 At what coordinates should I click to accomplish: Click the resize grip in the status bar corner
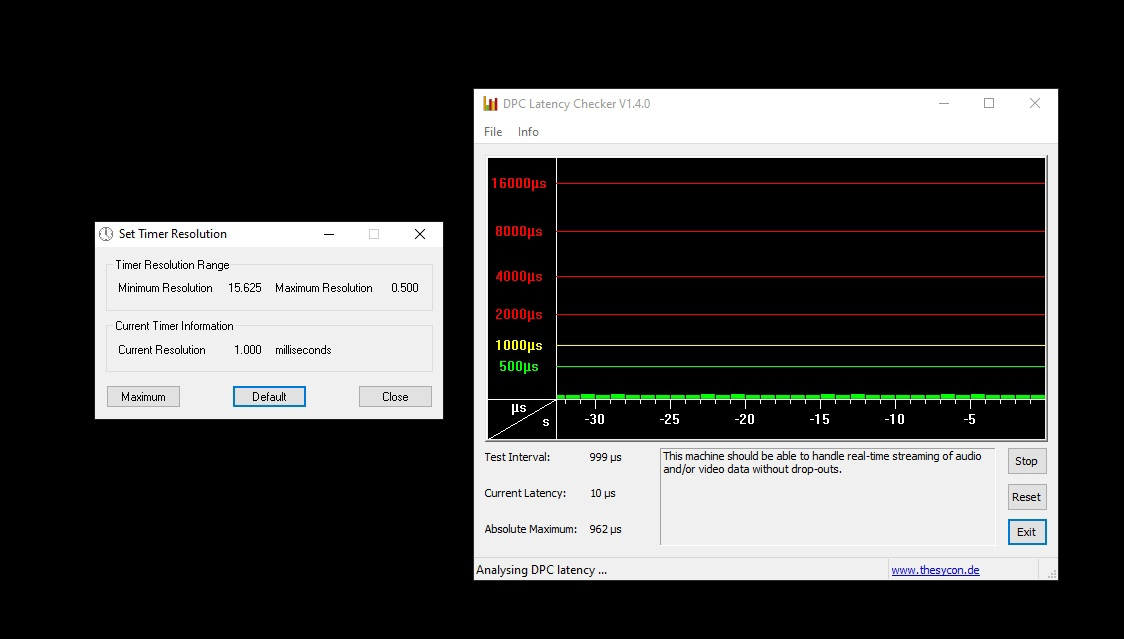(x=1049, y=572)
